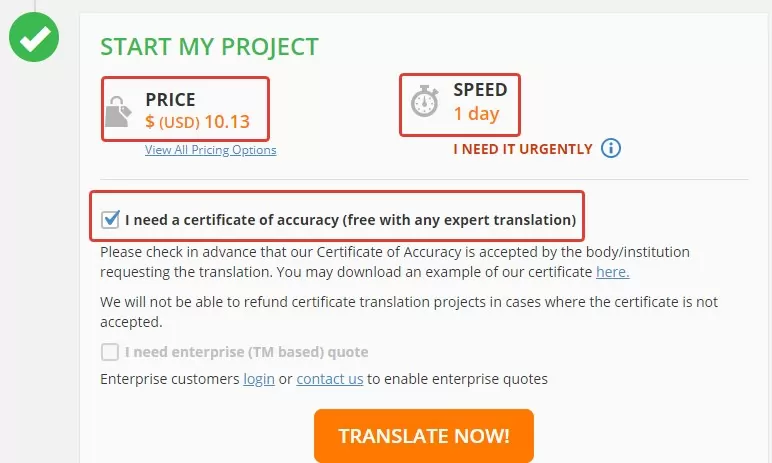This screenshot has width=772, height=463.
Task: Click the price tag icon
Action: click(118, 112)
